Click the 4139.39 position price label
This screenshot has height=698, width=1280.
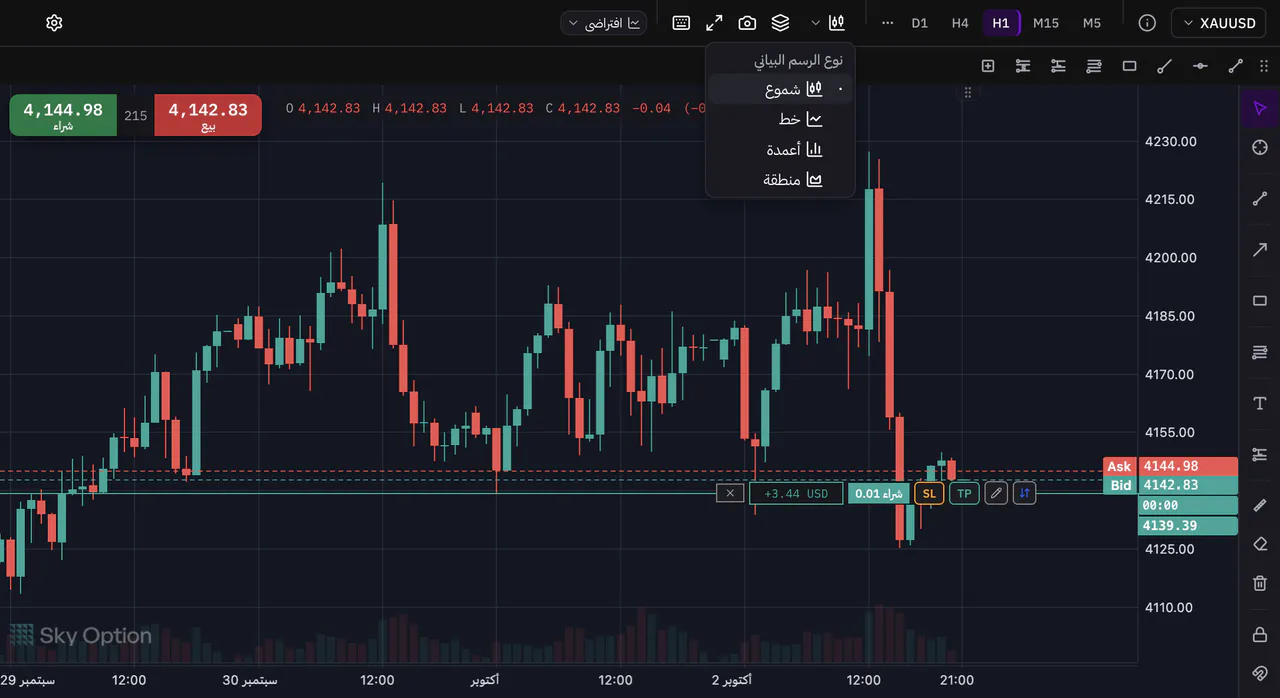coord(1189,526)
